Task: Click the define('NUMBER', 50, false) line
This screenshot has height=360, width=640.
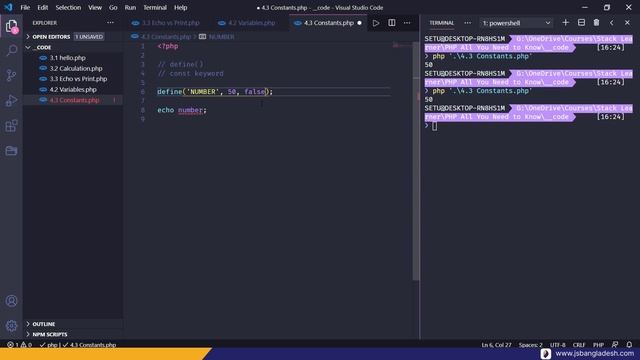Action: coord(215,92)
